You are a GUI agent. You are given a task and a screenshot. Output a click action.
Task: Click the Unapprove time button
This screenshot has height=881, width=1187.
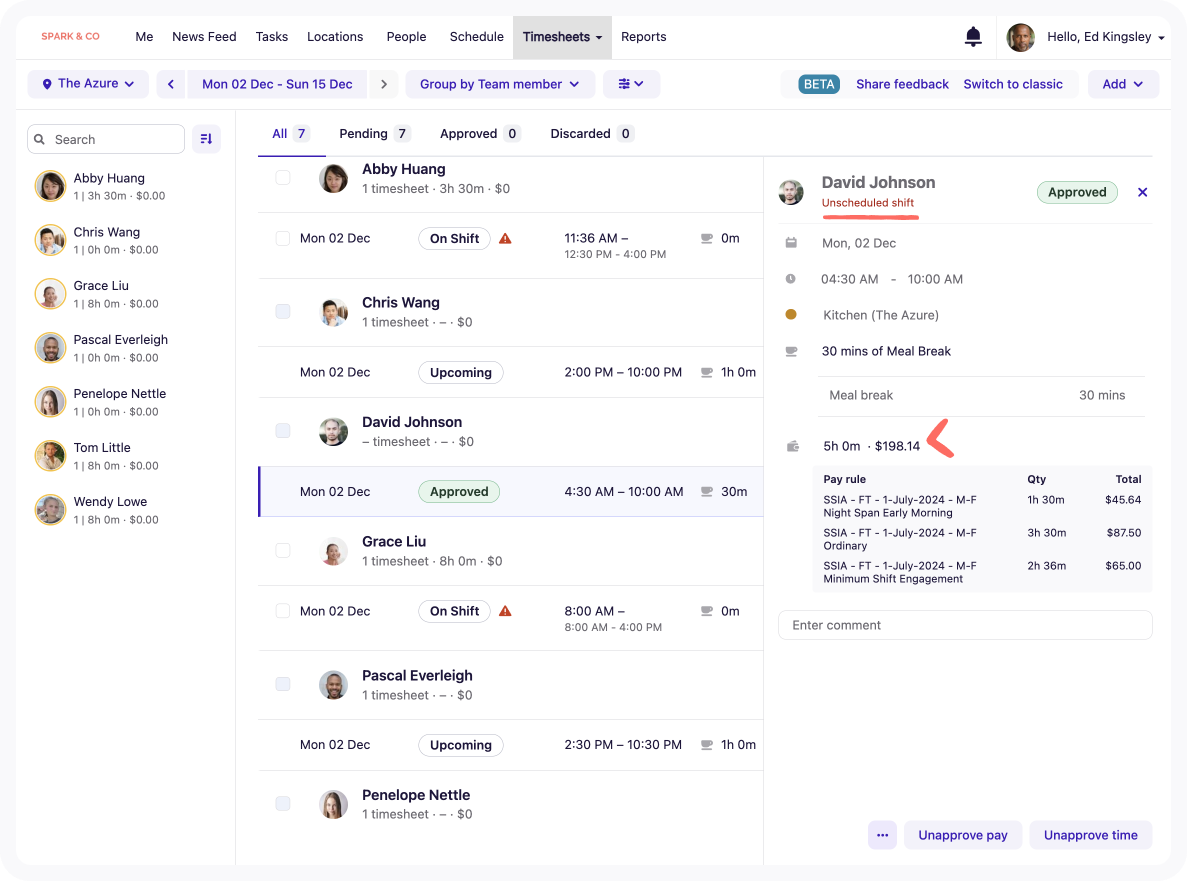(x=1090, y=835)
